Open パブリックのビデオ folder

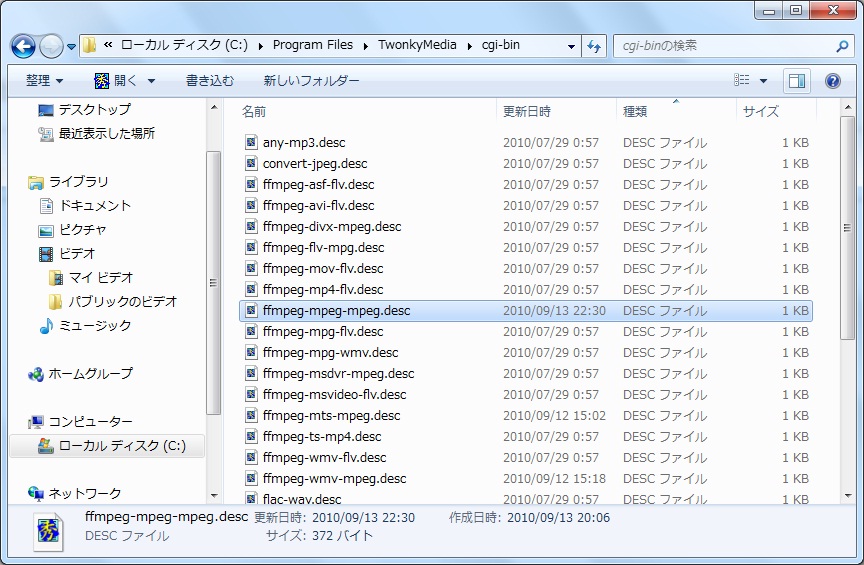tap(113, 302)
